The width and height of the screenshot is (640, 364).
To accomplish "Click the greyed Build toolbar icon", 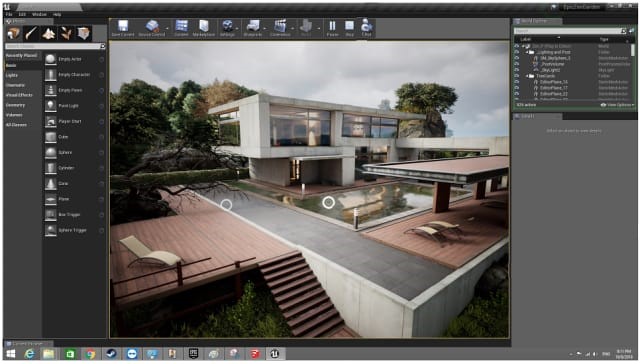I will point(306,28).
